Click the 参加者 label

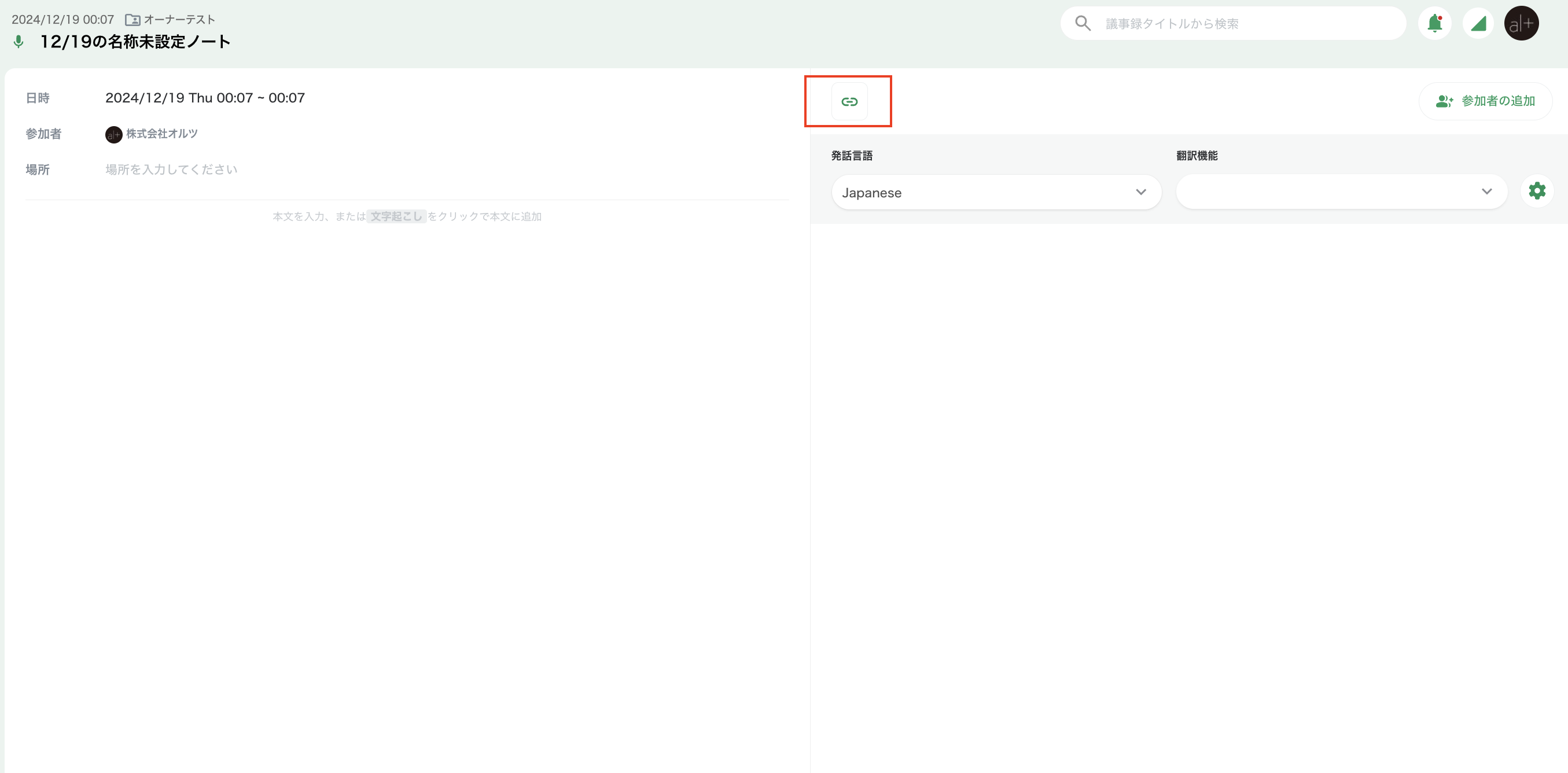coord(43,134)
